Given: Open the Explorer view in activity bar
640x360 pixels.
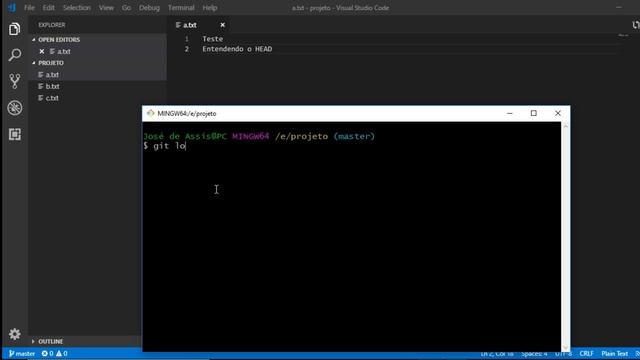Looking at the screenshot, I should click(15, 29).
